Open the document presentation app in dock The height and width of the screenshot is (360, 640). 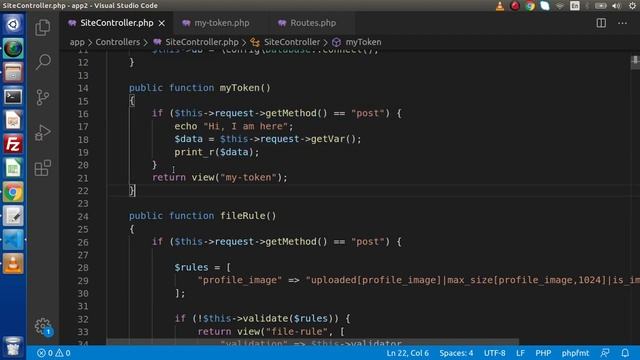[13, 120]
